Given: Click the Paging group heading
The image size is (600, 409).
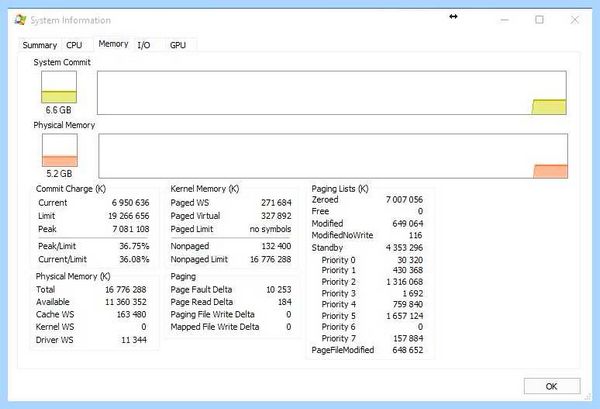Looking at the screenshot, I should tap(183, 277).
